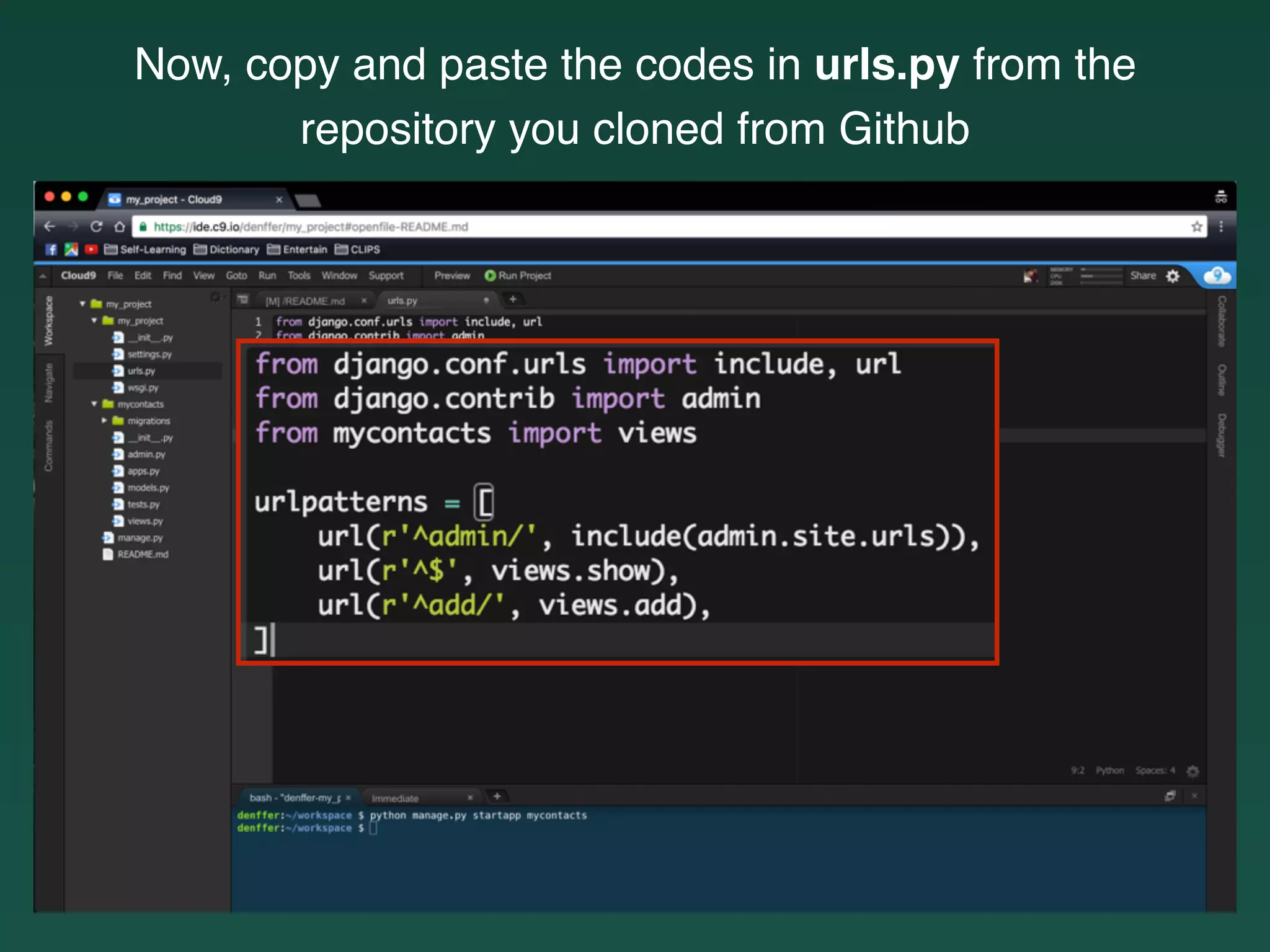Add a new editor tab with plus
Screen dimensions: 1270x952
point(513,300)
